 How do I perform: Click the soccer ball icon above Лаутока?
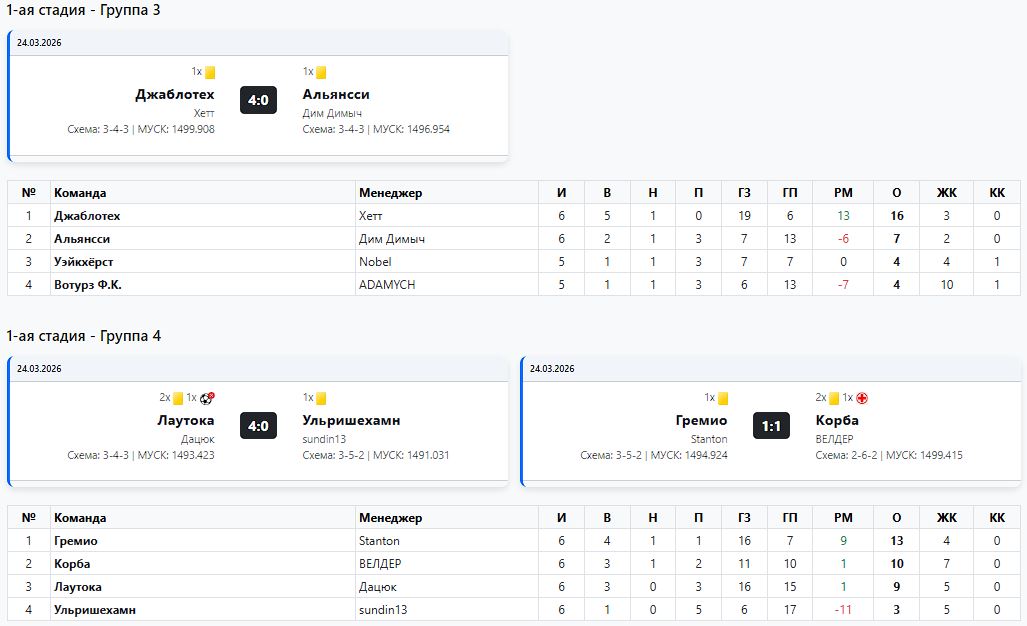207,398
